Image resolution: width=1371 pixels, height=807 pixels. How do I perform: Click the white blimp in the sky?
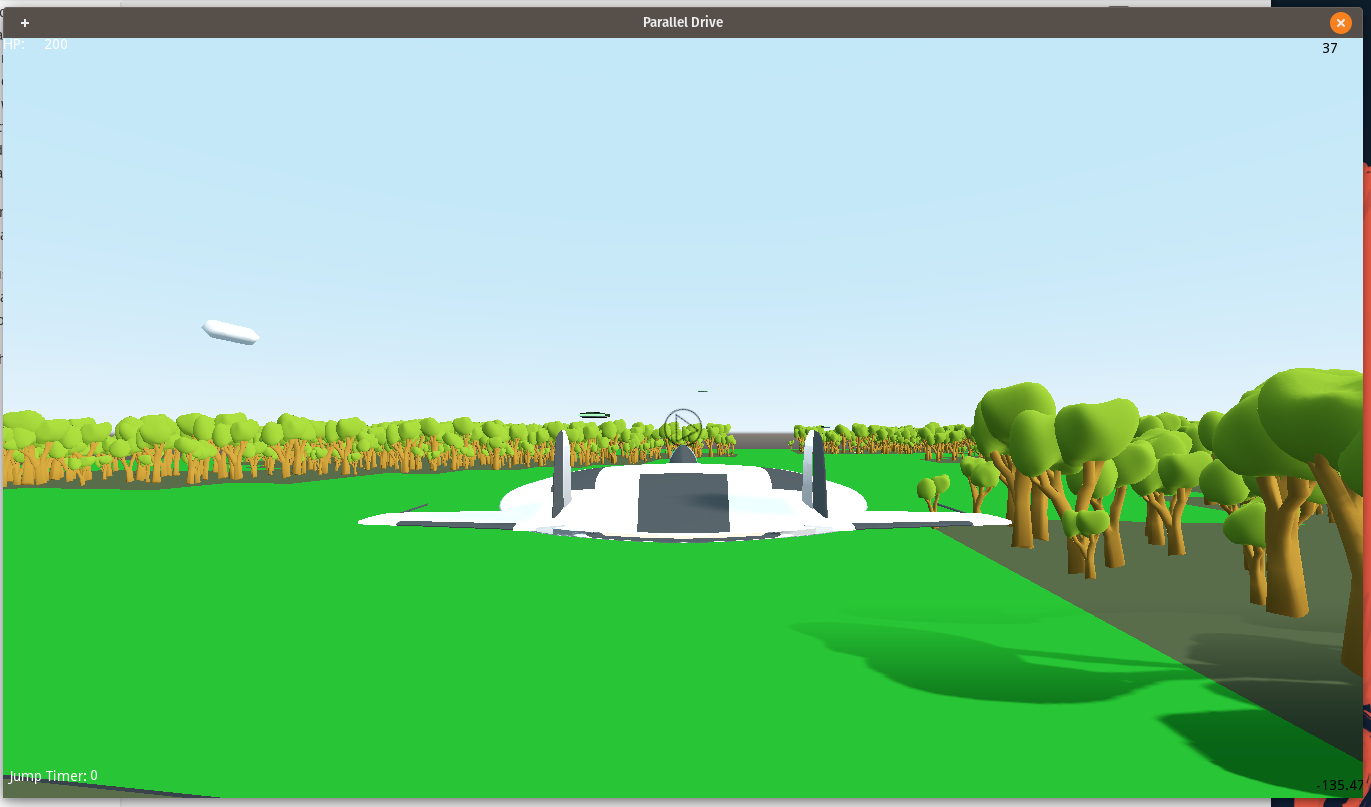click(x=230, y=332)
